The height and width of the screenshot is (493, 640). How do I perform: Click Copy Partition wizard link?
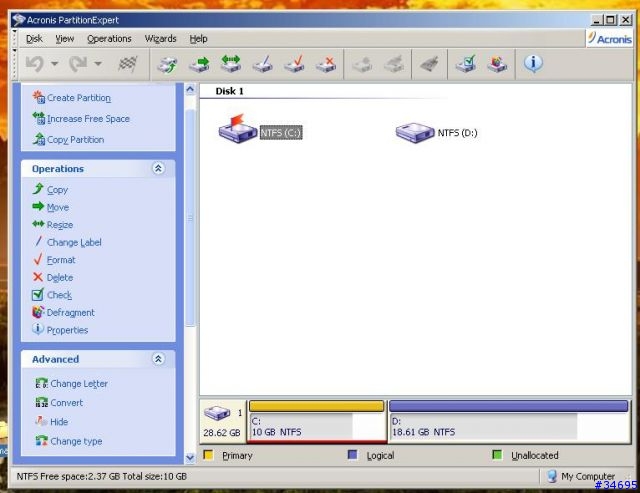pos(76,140)
